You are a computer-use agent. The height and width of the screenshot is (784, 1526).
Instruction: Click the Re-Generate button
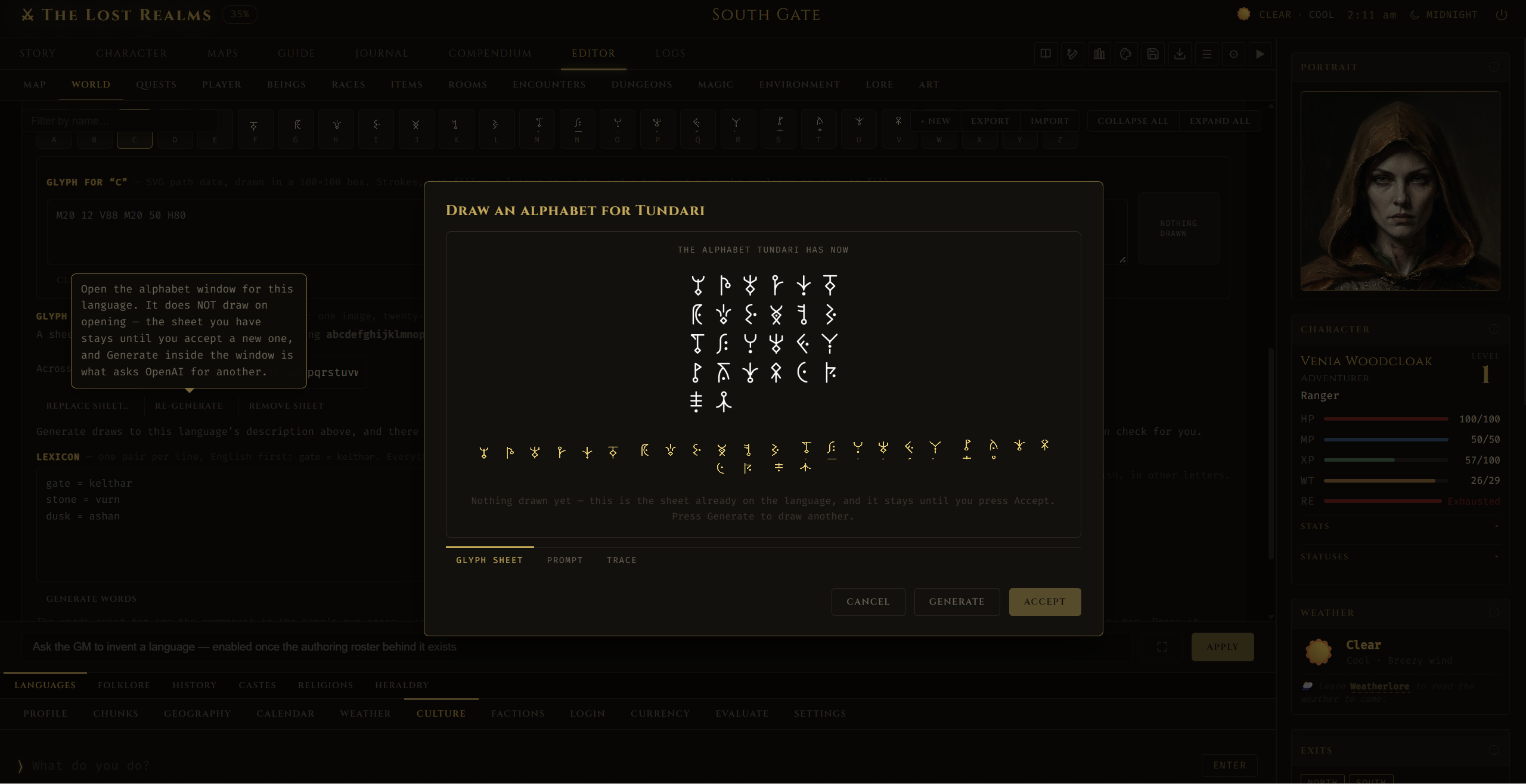[x=189, y=406]
